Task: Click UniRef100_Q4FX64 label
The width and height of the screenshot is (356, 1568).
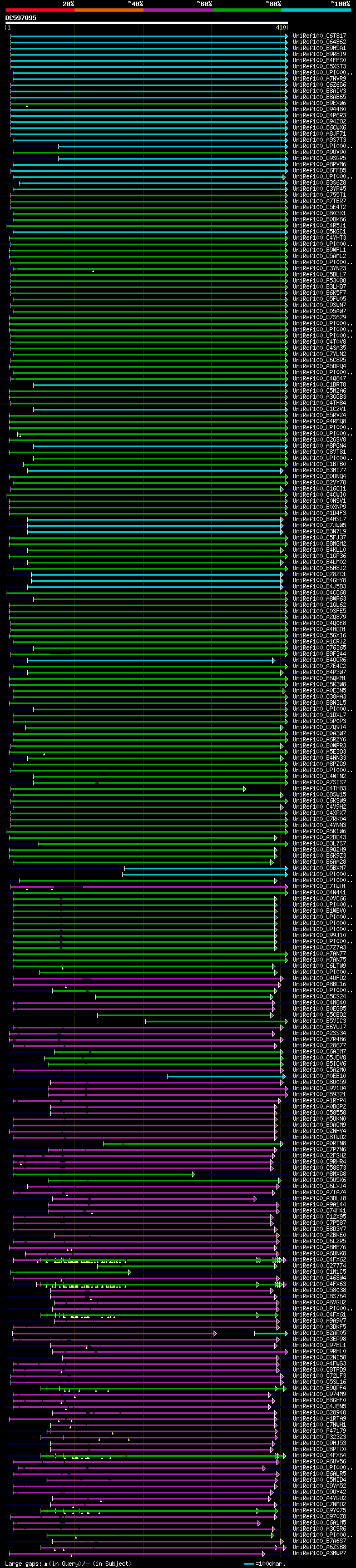Action: 319,1456
